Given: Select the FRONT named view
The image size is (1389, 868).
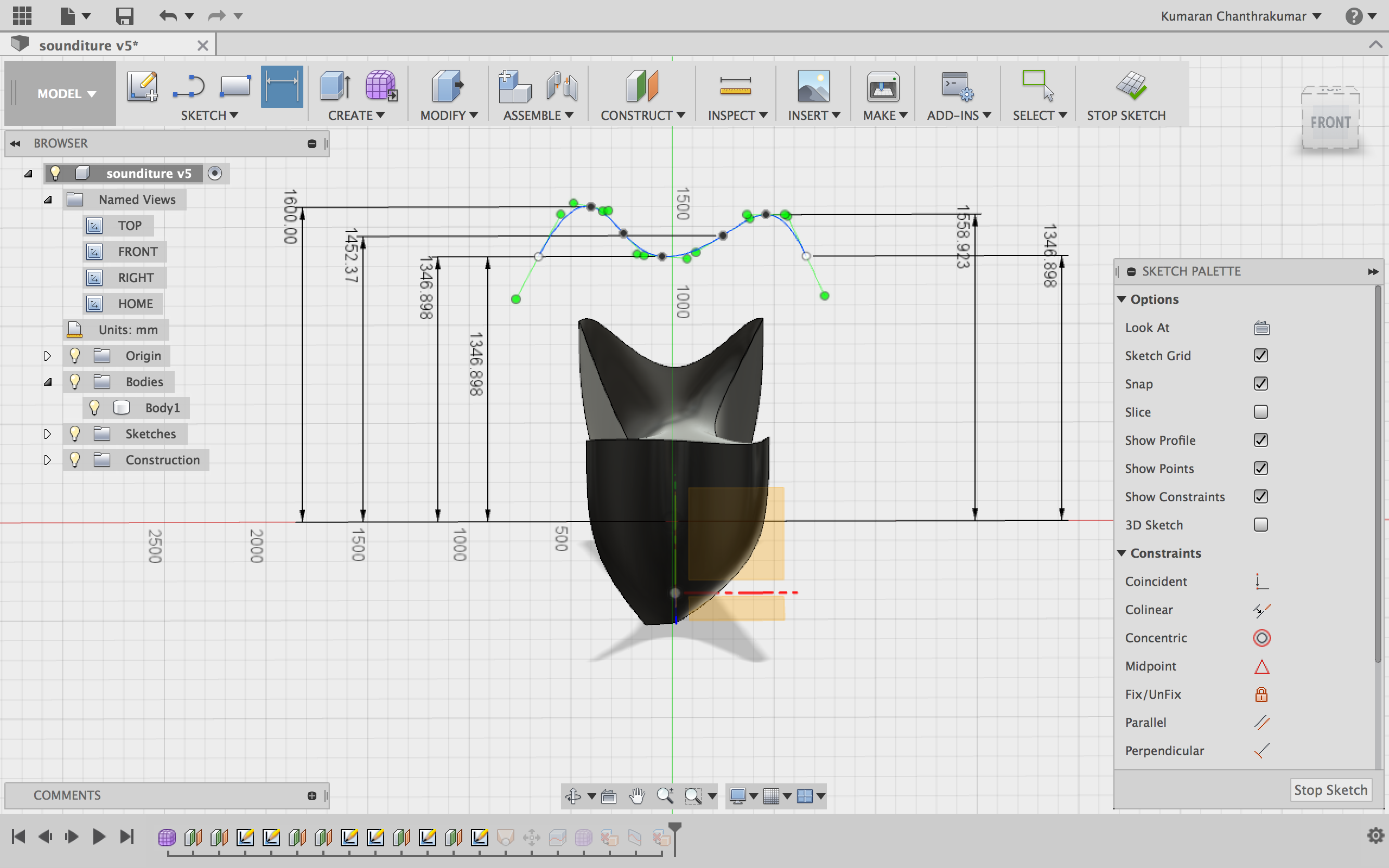Looking at the screenshot, I should click(137, 251).
